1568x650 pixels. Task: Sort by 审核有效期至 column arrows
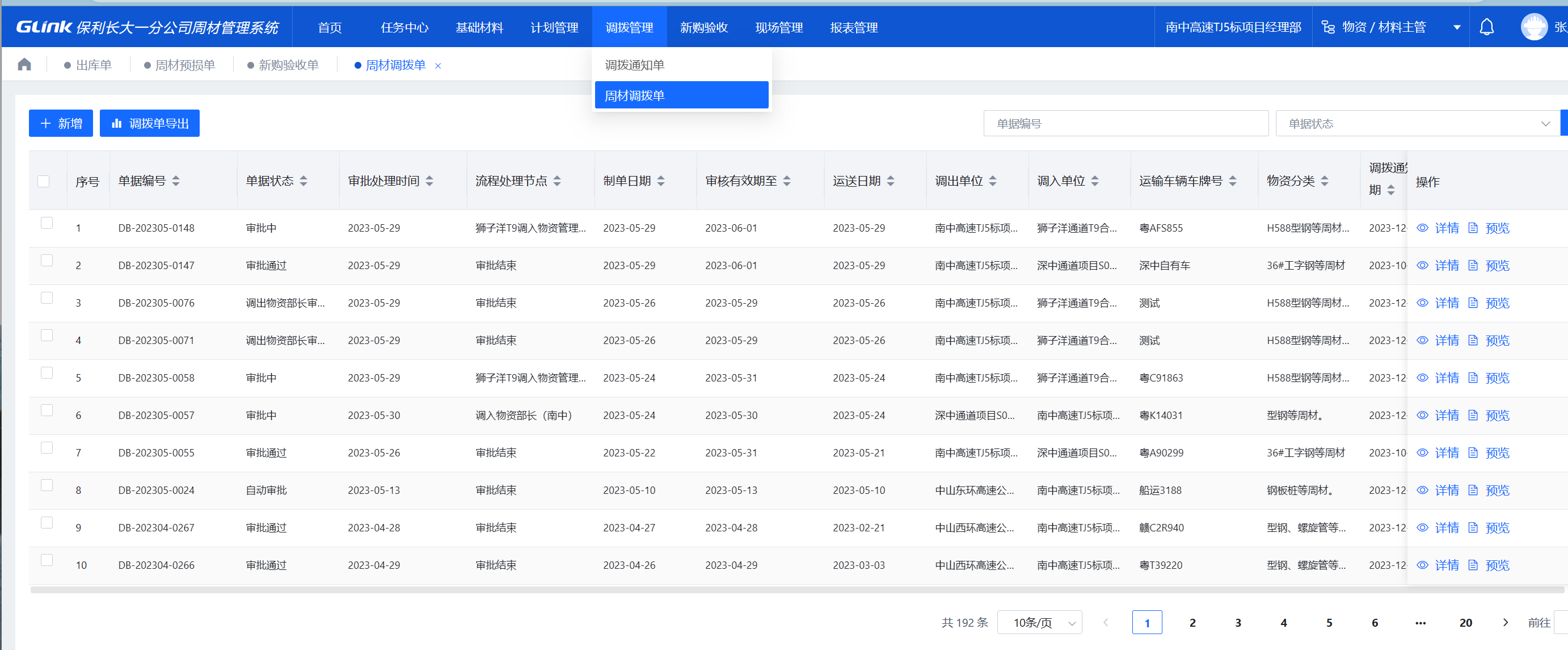tap(787, 181)
